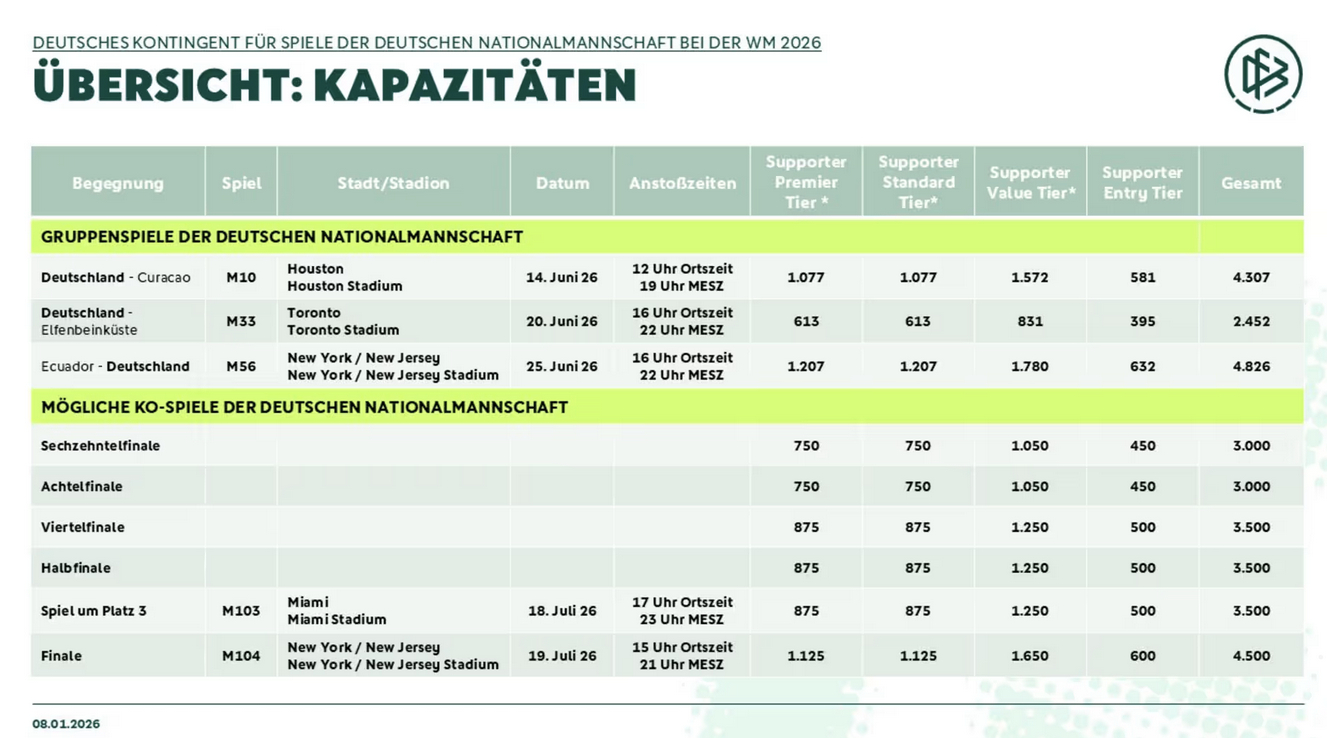This screenshot has width=1327, height=738.
Task: Click the Supporter Premier Tier header
Action: click(x=806, y=182)
